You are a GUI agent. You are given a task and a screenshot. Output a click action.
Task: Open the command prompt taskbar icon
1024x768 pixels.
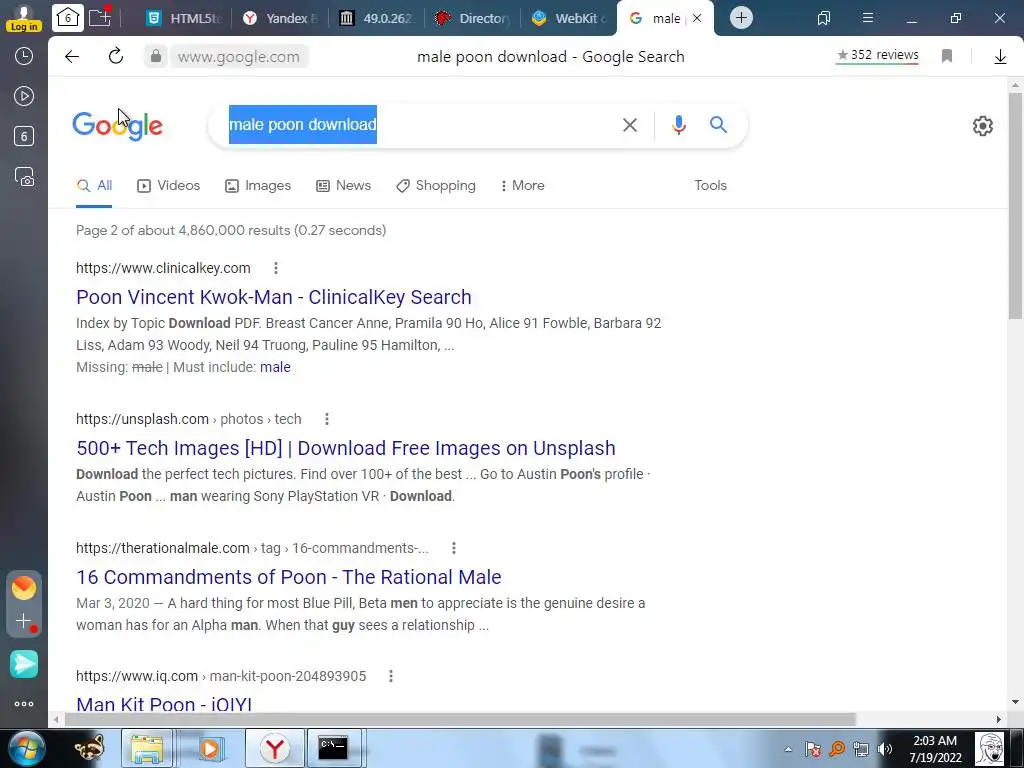(333, 748)
